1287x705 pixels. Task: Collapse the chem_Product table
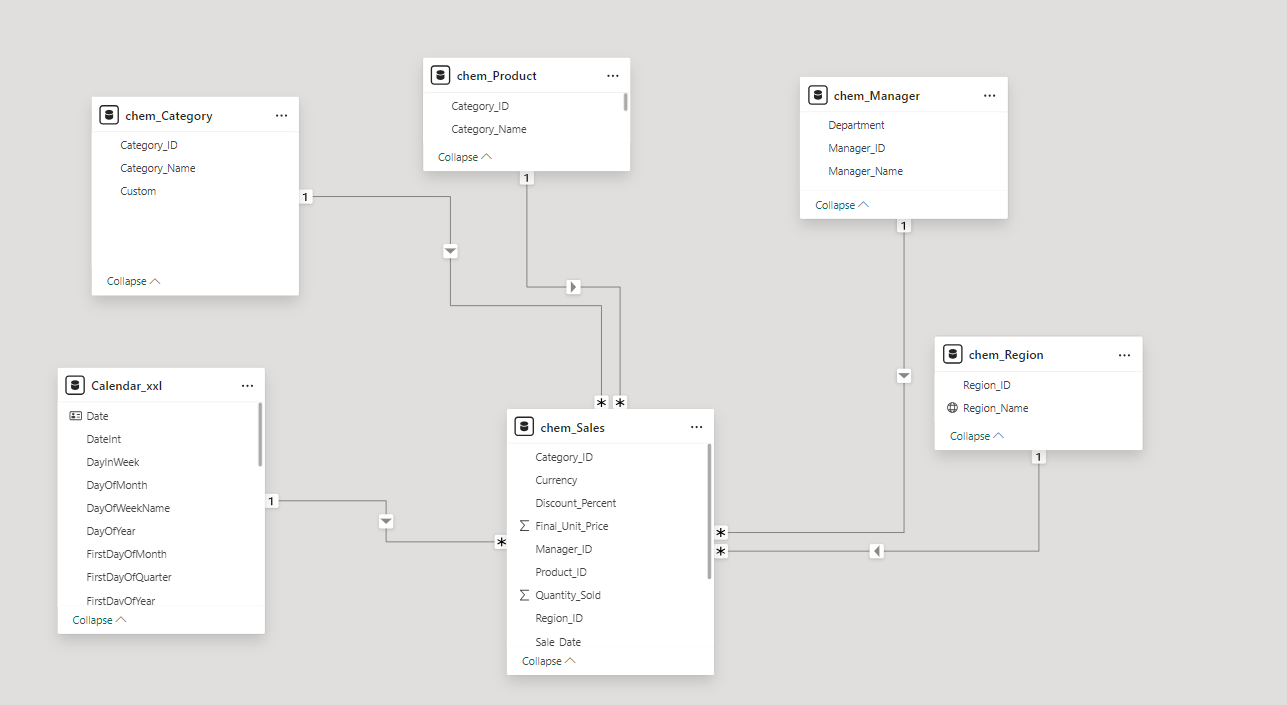point(465,157)
